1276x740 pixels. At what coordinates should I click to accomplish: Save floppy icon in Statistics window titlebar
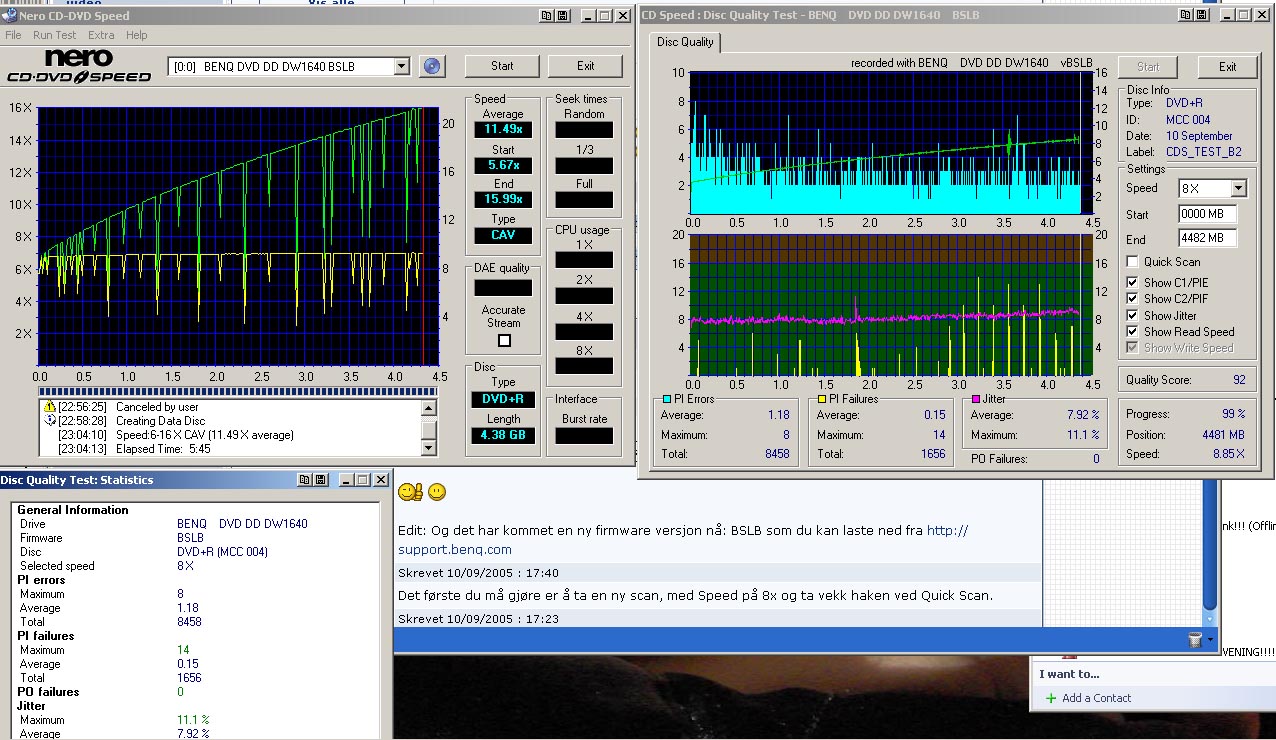(x=320, y=480)
